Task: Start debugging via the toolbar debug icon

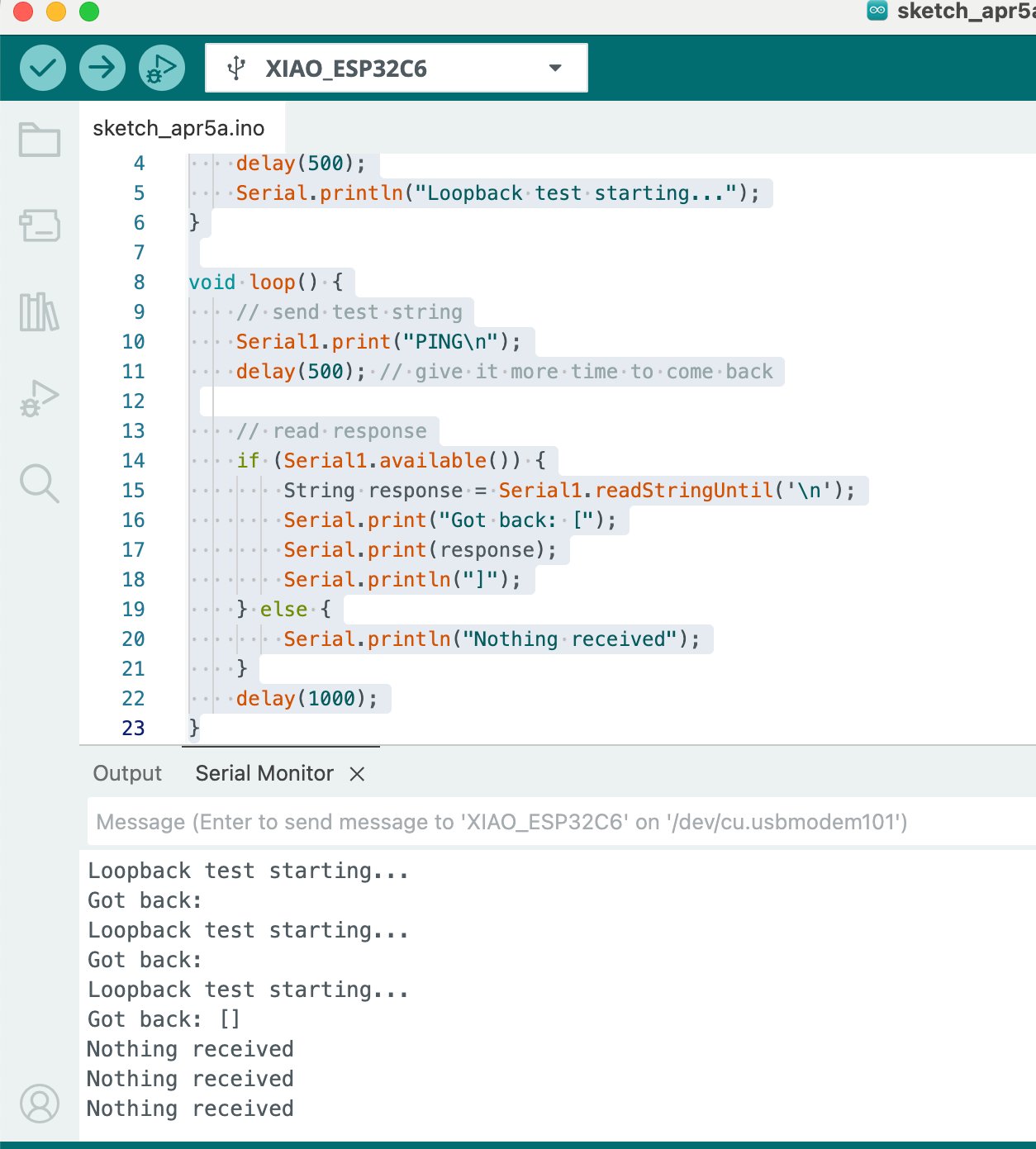Action: [161, 68]
